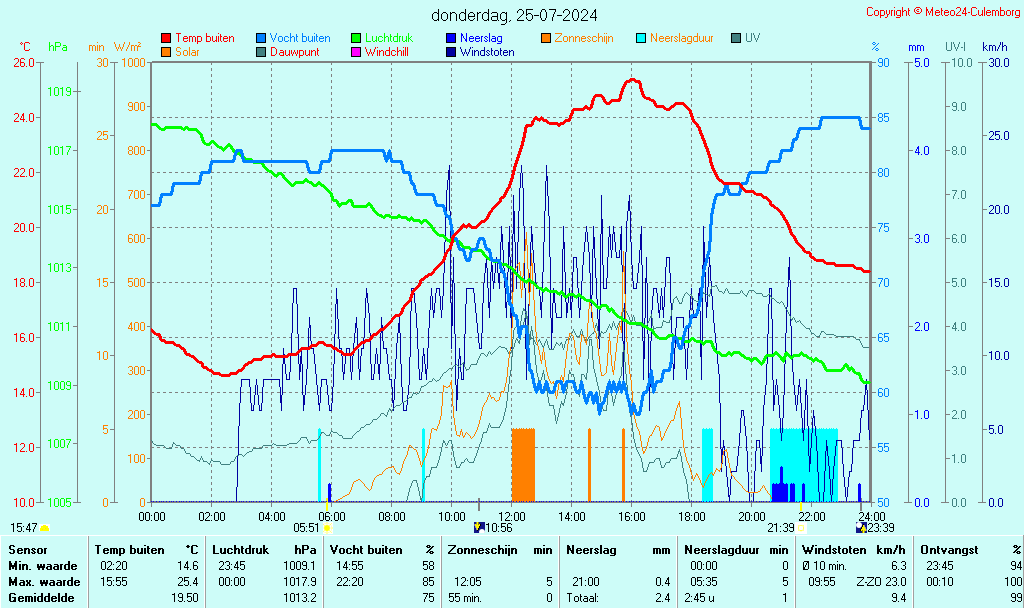1026x608 pixels.
Task: Click the orange Zonneschijn legend square
Action: point(546,38)
